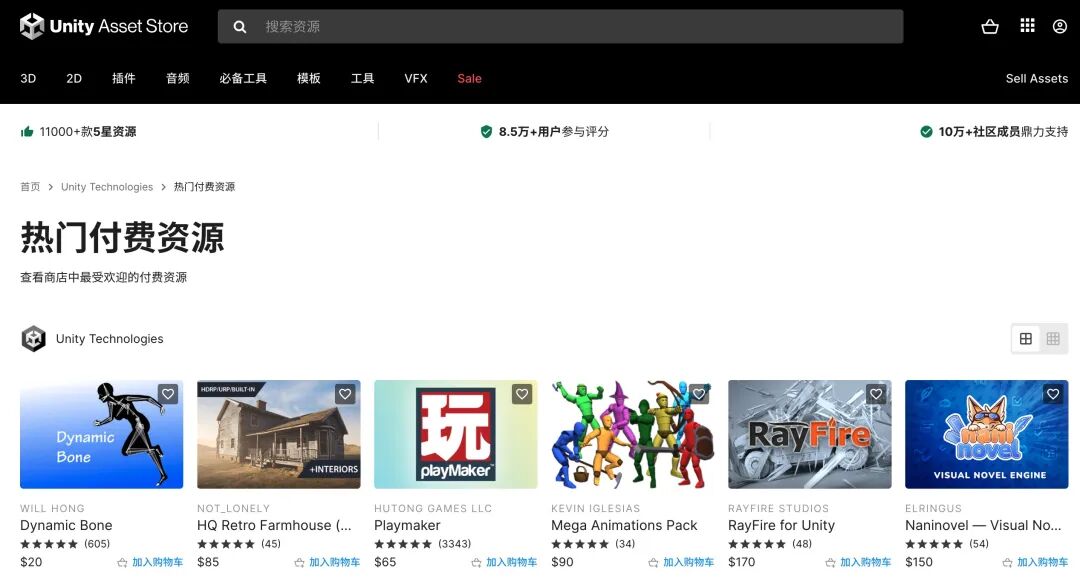
Task: Click the NOT_LONELY publisher name
Action: click(233, 508)
